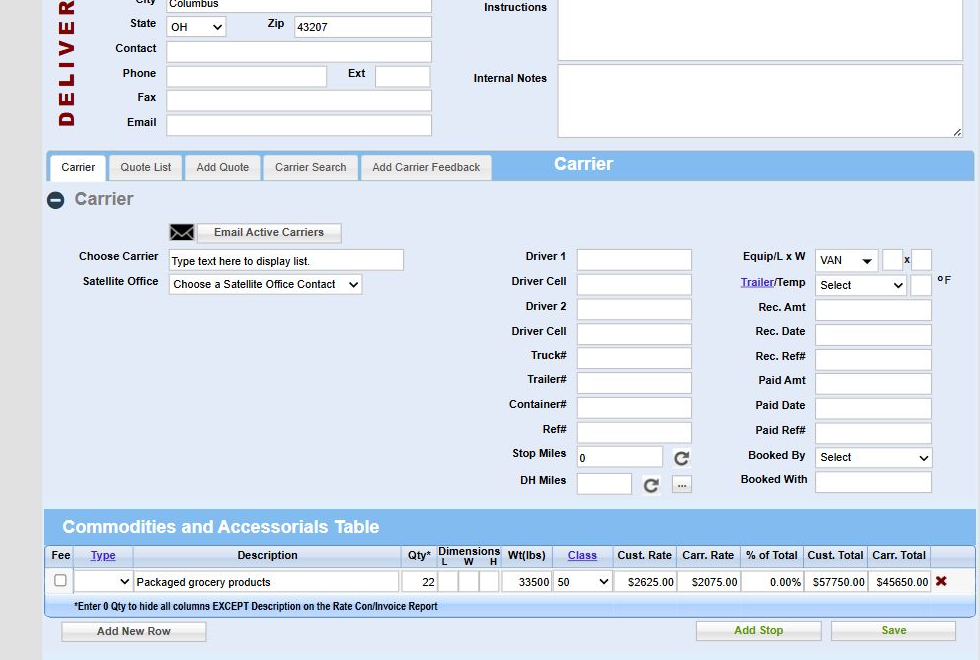Click the Type column header link

(103, 556)
